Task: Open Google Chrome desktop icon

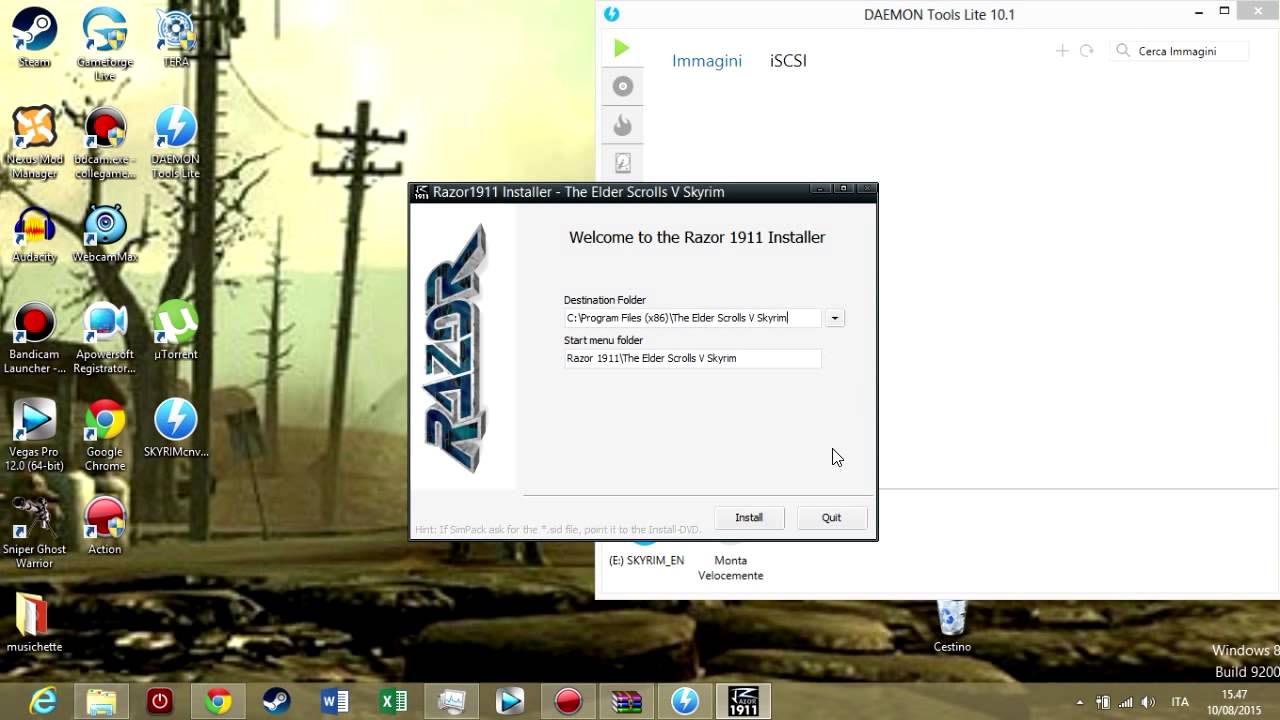Action: [x=105, y=436]
